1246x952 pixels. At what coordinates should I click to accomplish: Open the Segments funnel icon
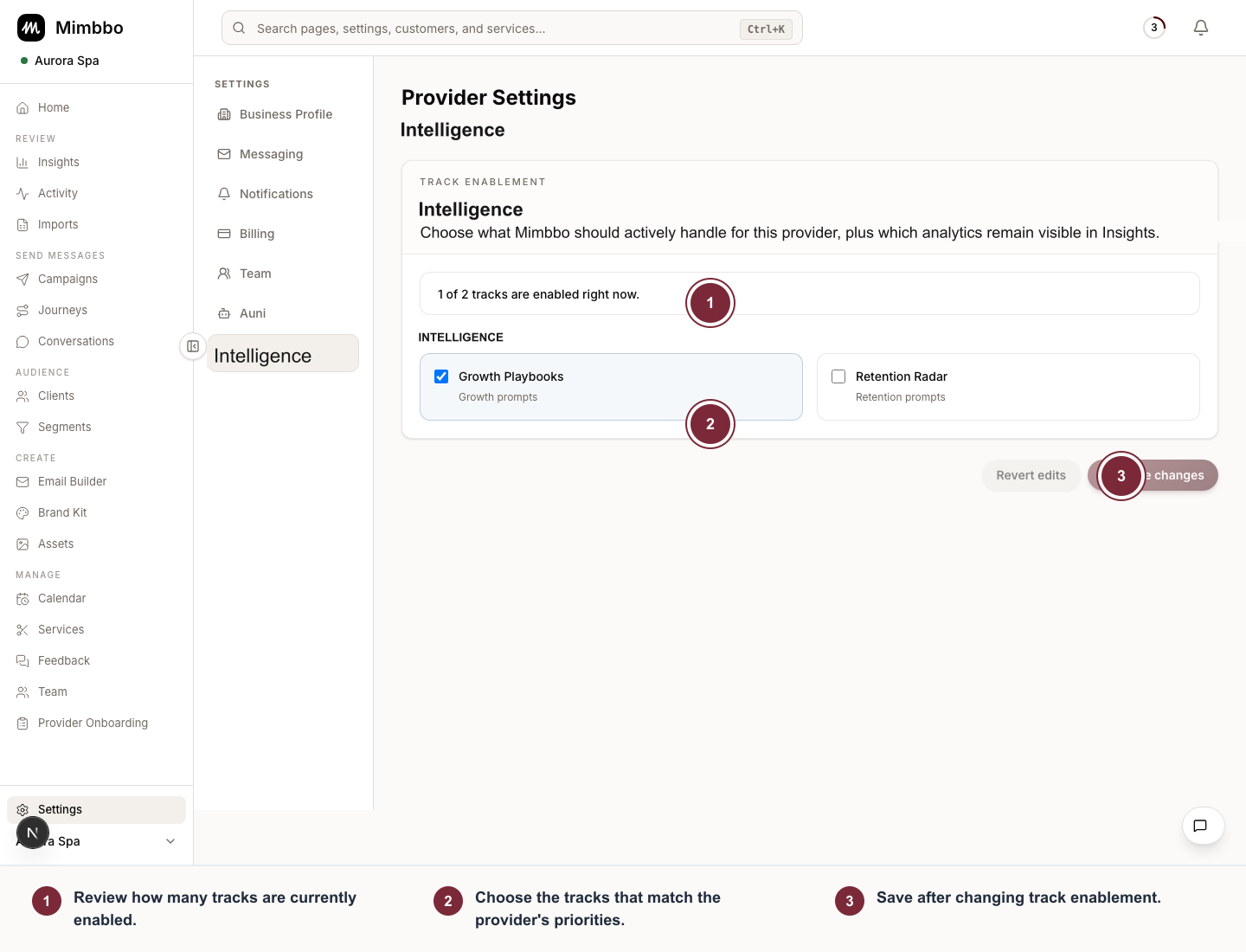click(22, 428)
